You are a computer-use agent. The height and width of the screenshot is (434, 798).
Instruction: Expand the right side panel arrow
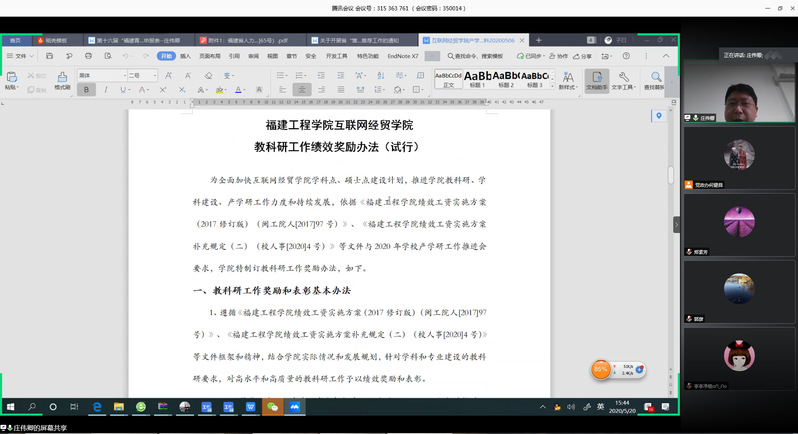676,224
